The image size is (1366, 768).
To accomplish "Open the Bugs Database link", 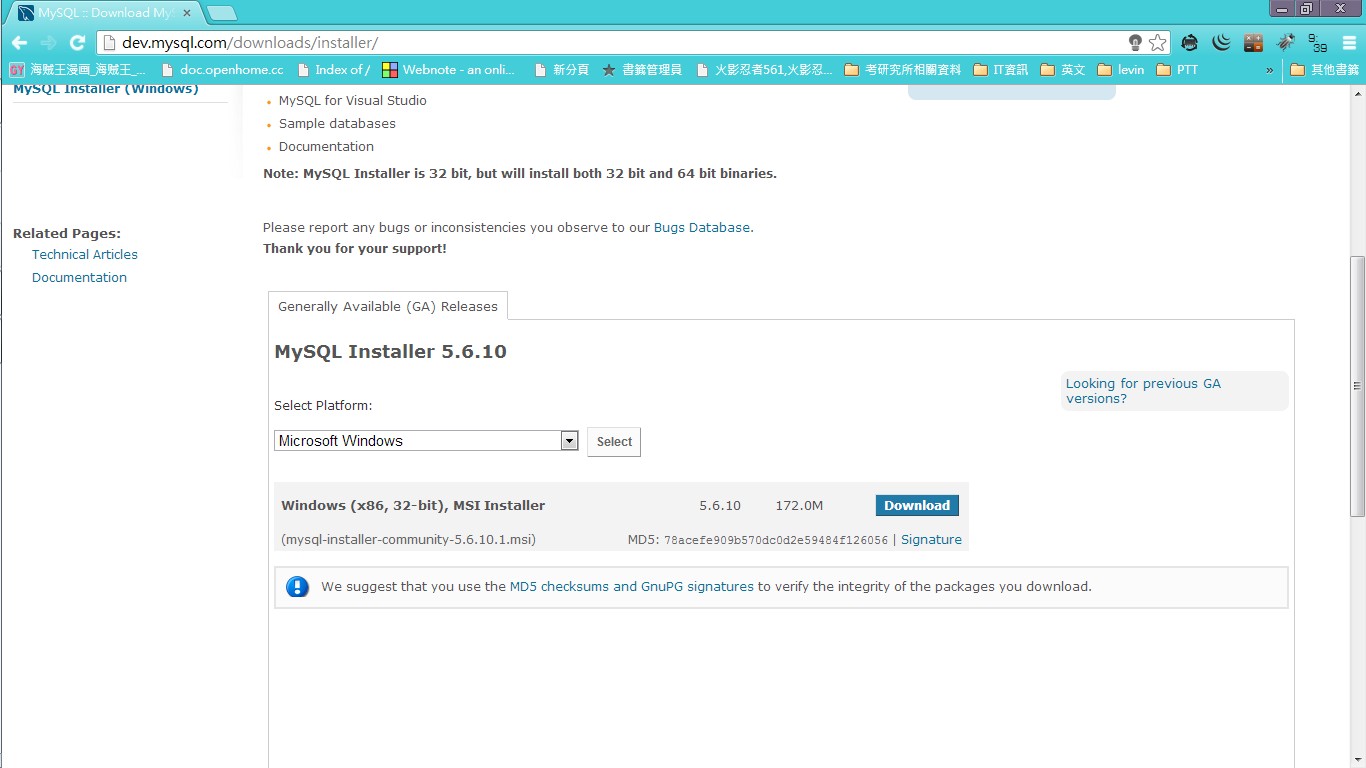I will point(702,228).
